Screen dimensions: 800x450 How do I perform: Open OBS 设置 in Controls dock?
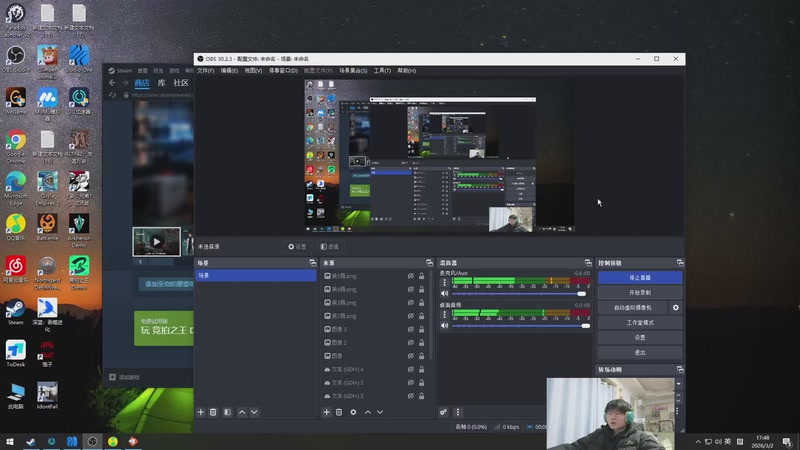(x=640, y=337)
